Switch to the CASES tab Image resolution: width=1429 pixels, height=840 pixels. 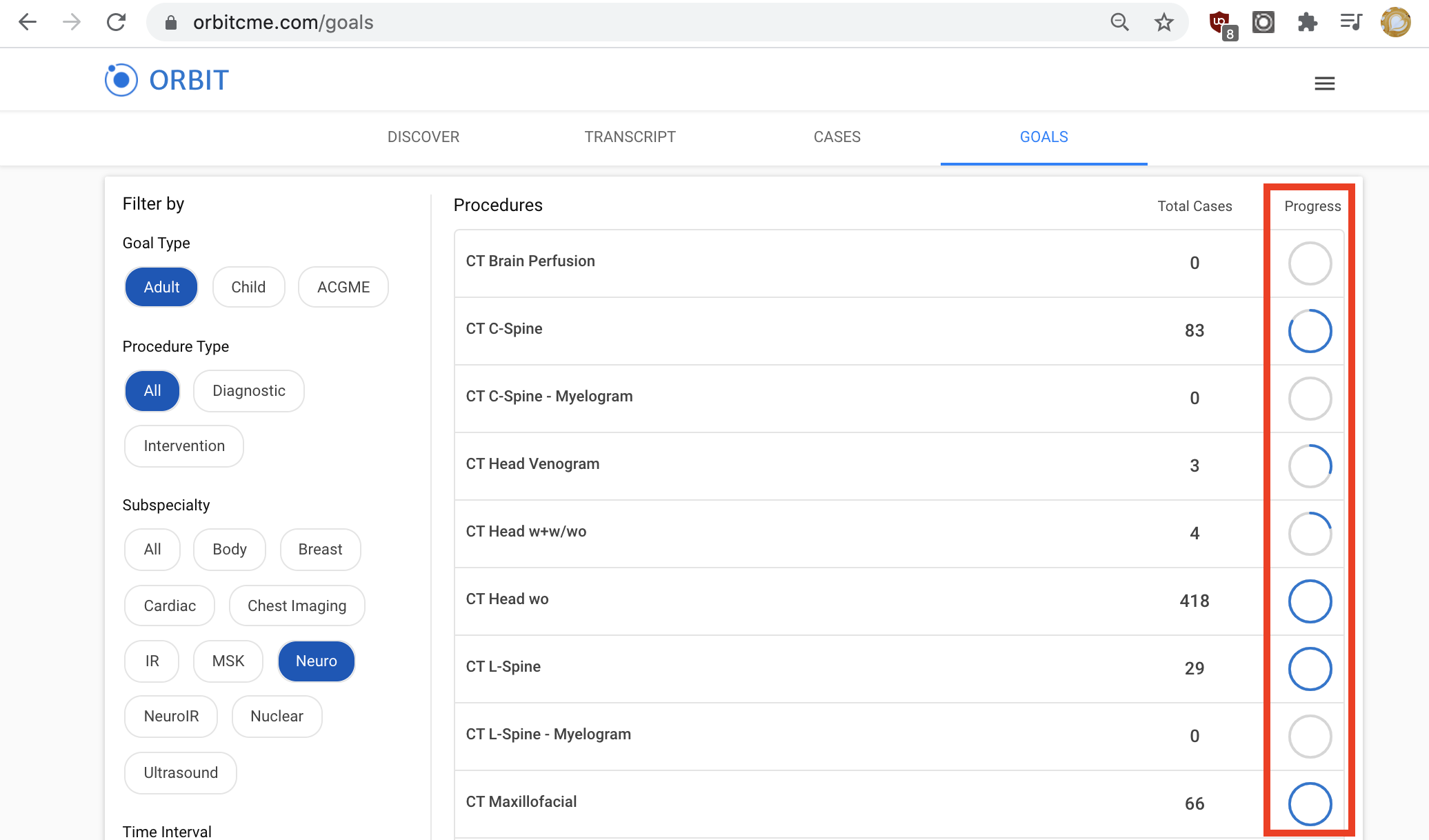coord(837,137)
